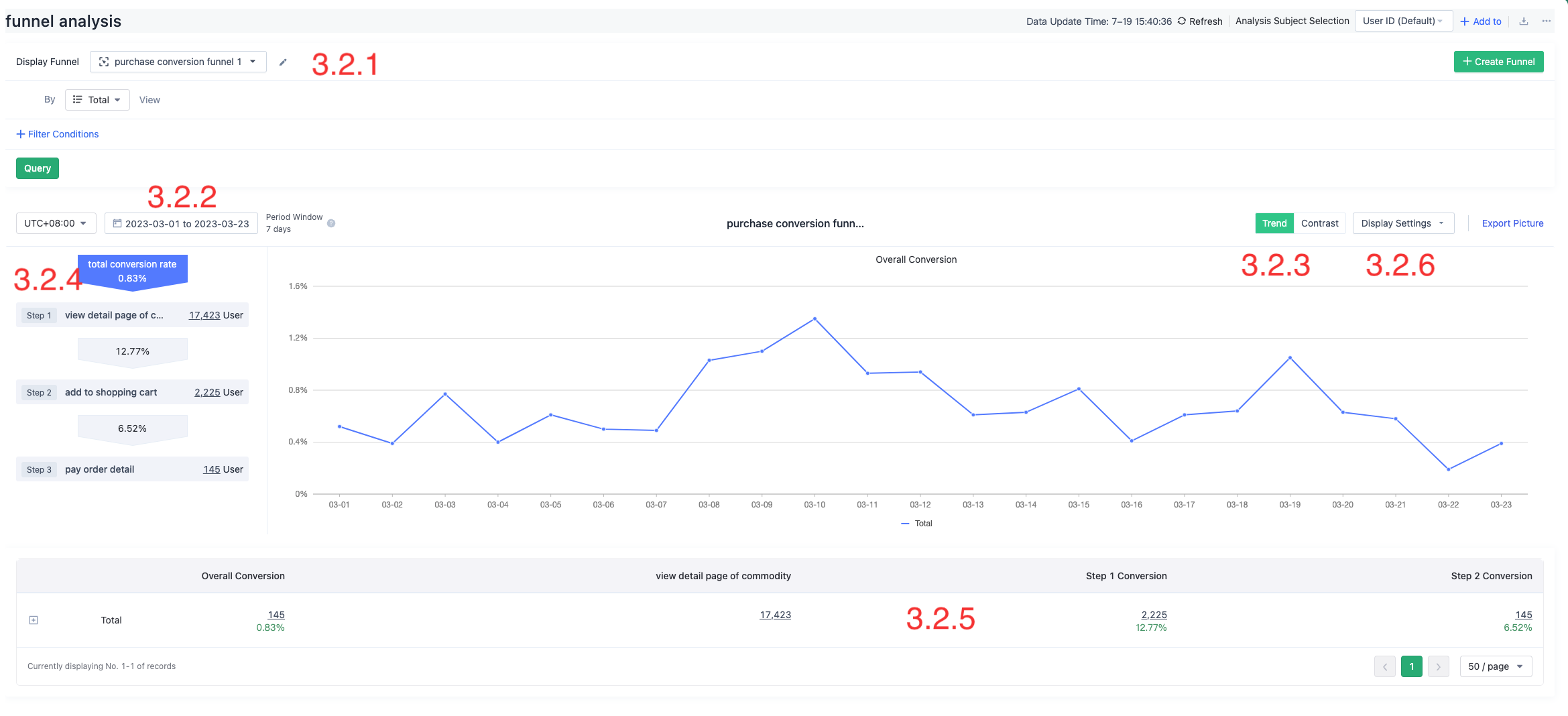Click the pencil icon to edit the funnel
The width and height of the screenshot is (1568, 716).
[x=283, y=62]
